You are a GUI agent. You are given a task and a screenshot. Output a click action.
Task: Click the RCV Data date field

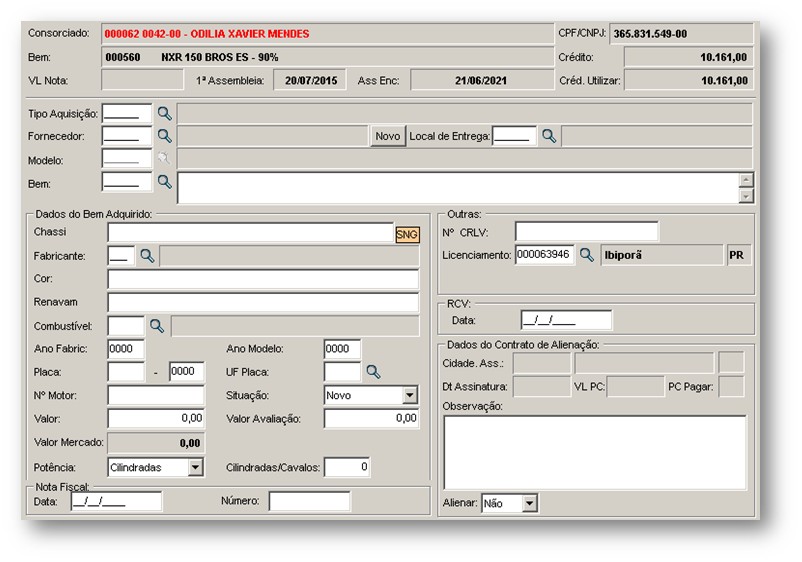(566, 320)
